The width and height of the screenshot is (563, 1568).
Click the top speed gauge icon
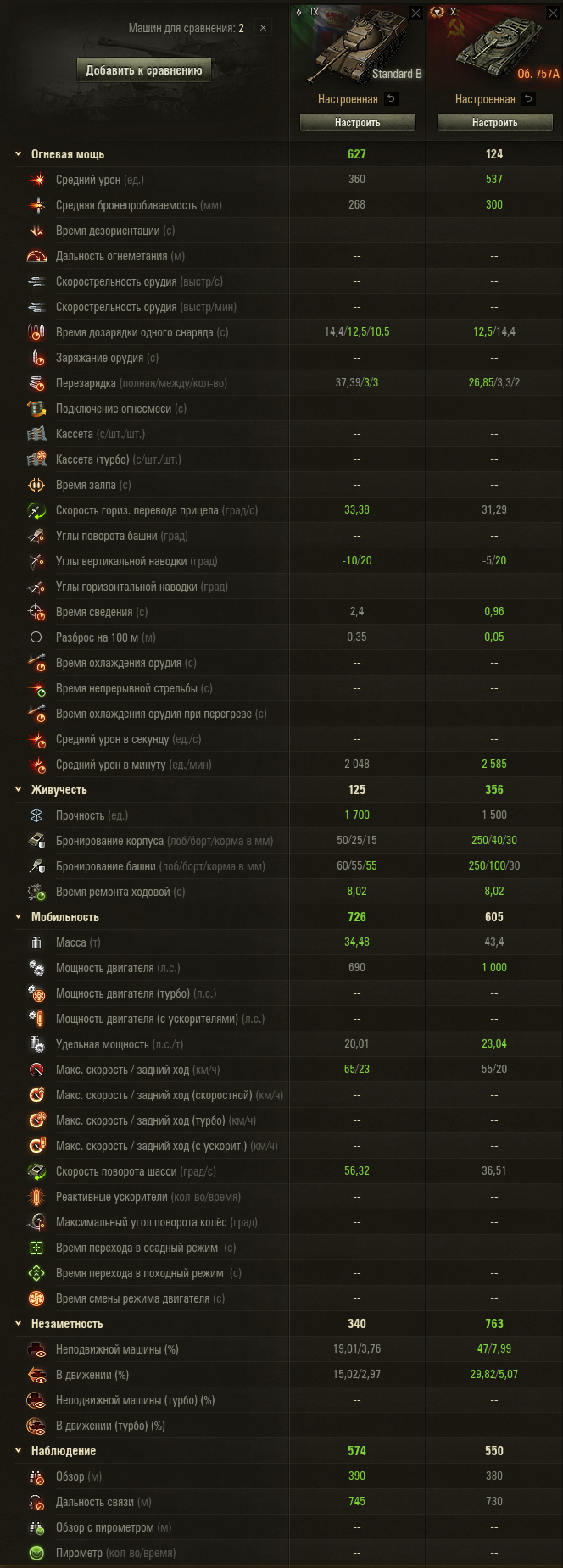(x=36, y=1070)
